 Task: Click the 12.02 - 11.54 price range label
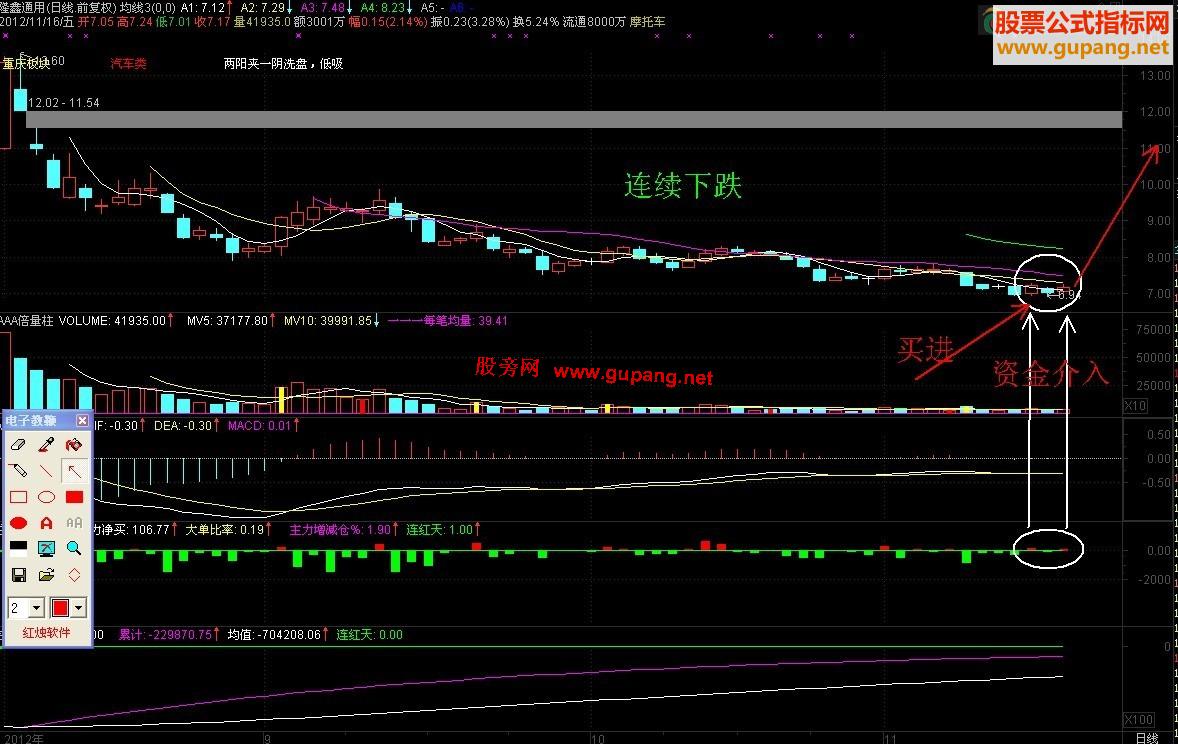pyautogui.click(x=63, y=102)
